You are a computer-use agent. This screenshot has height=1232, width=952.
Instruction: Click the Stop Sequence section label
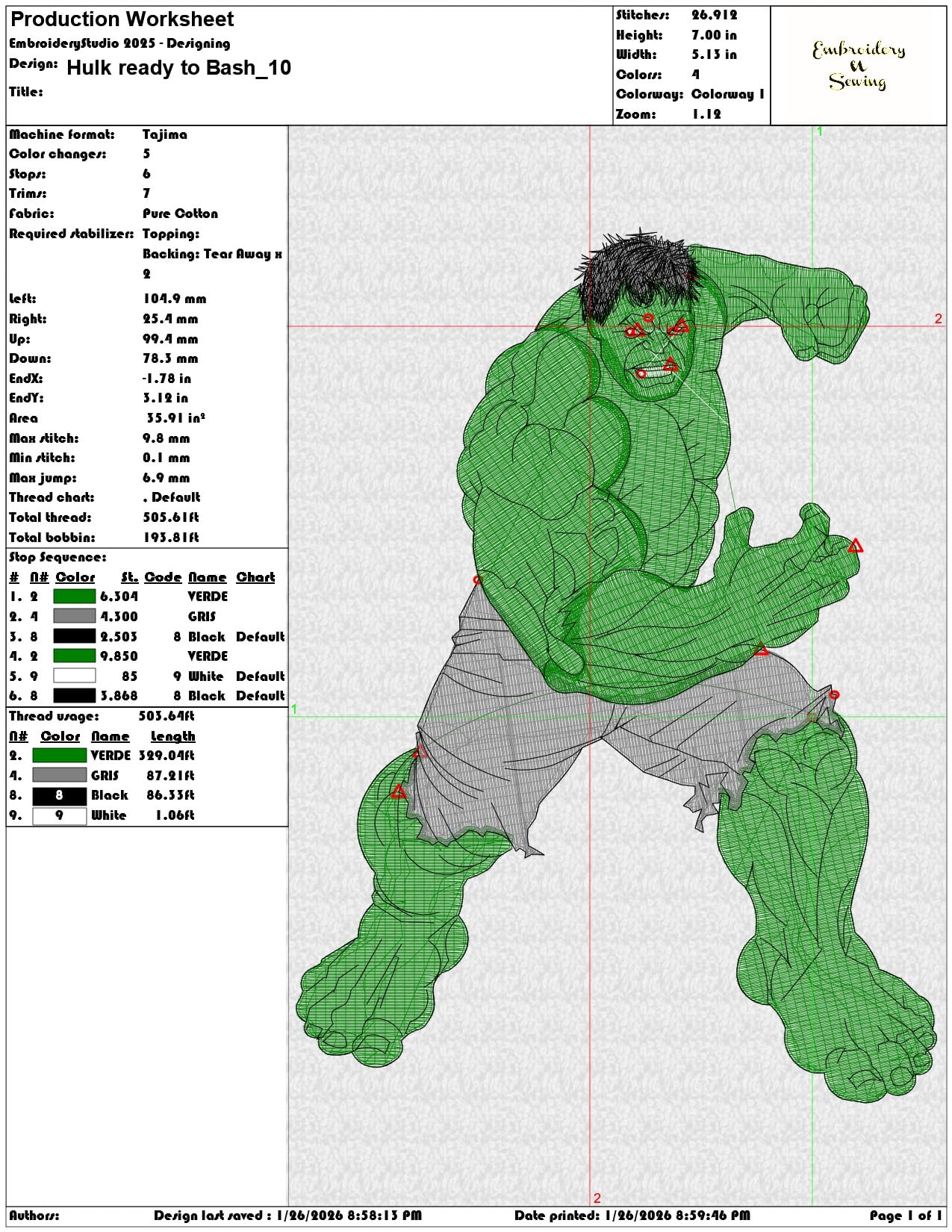pos(58,557)
